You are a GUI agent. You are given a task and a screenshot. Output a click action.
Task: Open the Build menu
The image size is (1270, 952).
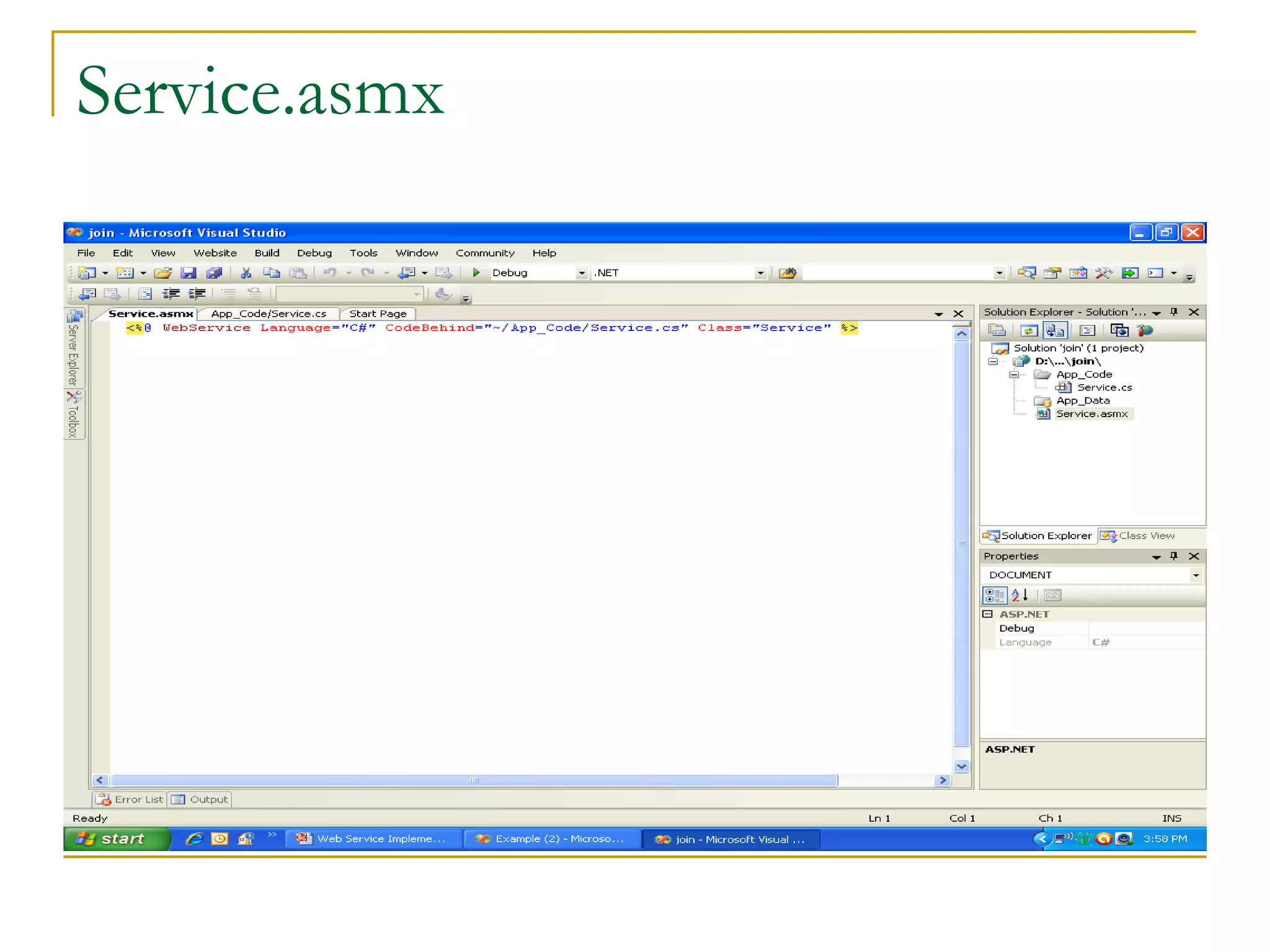[267, 253]
